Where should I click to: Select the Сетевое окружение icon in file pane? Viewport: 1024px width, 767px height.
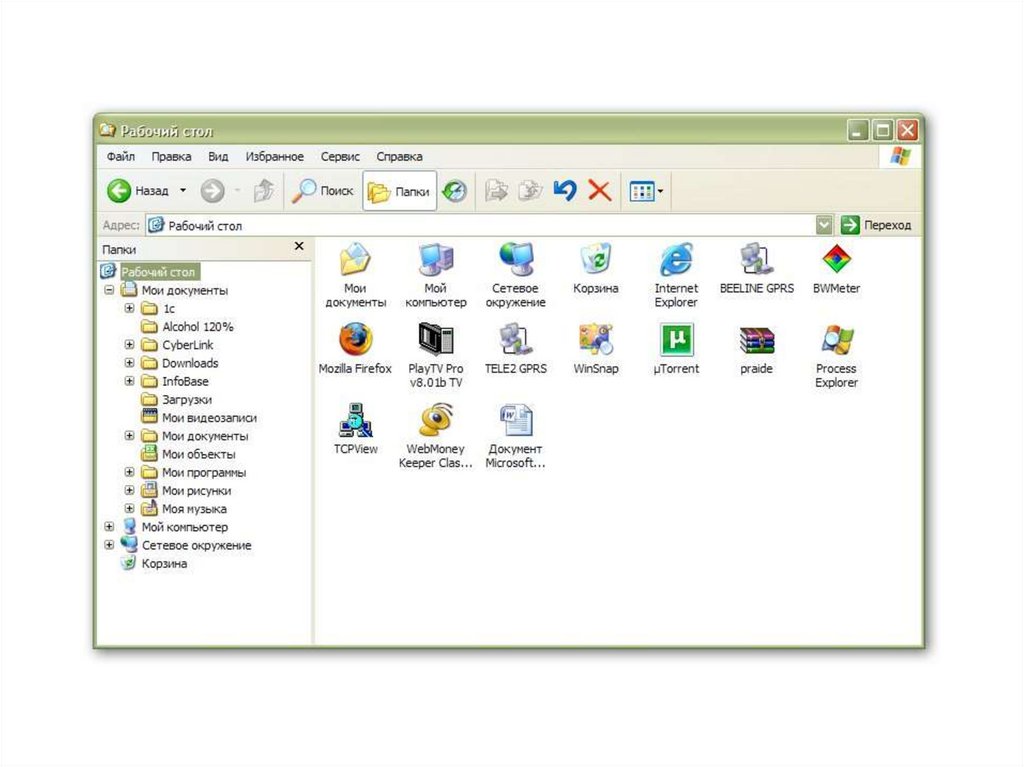point(515,259)
